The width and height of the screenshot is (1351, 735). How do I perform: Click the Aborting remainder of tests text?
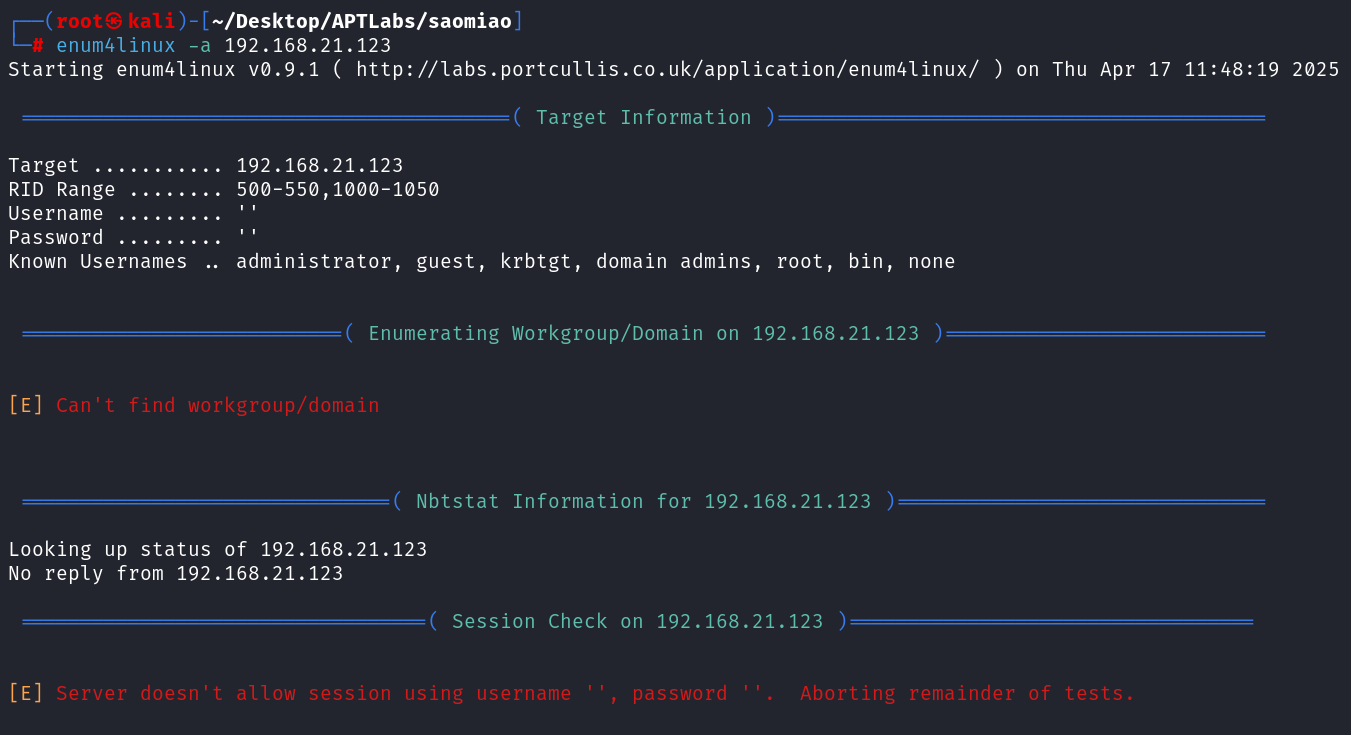(967, 693)
